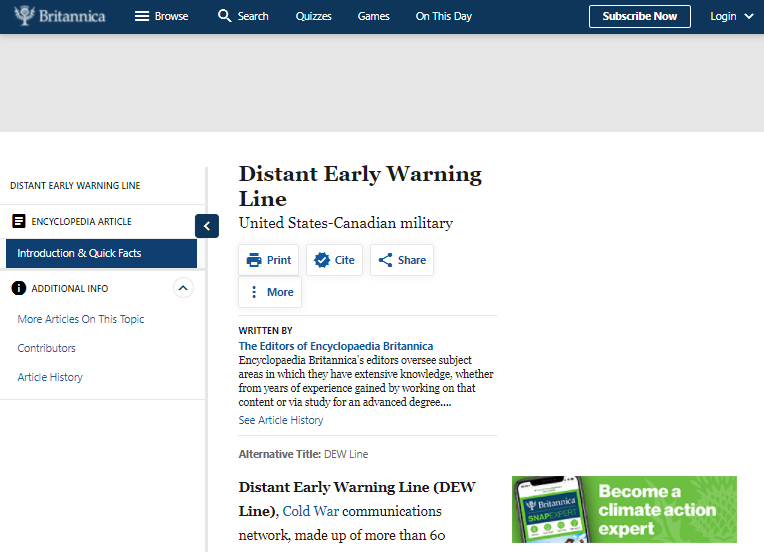
Task: Click the Encyclopedia Article document icon
Action: point(19,221)
